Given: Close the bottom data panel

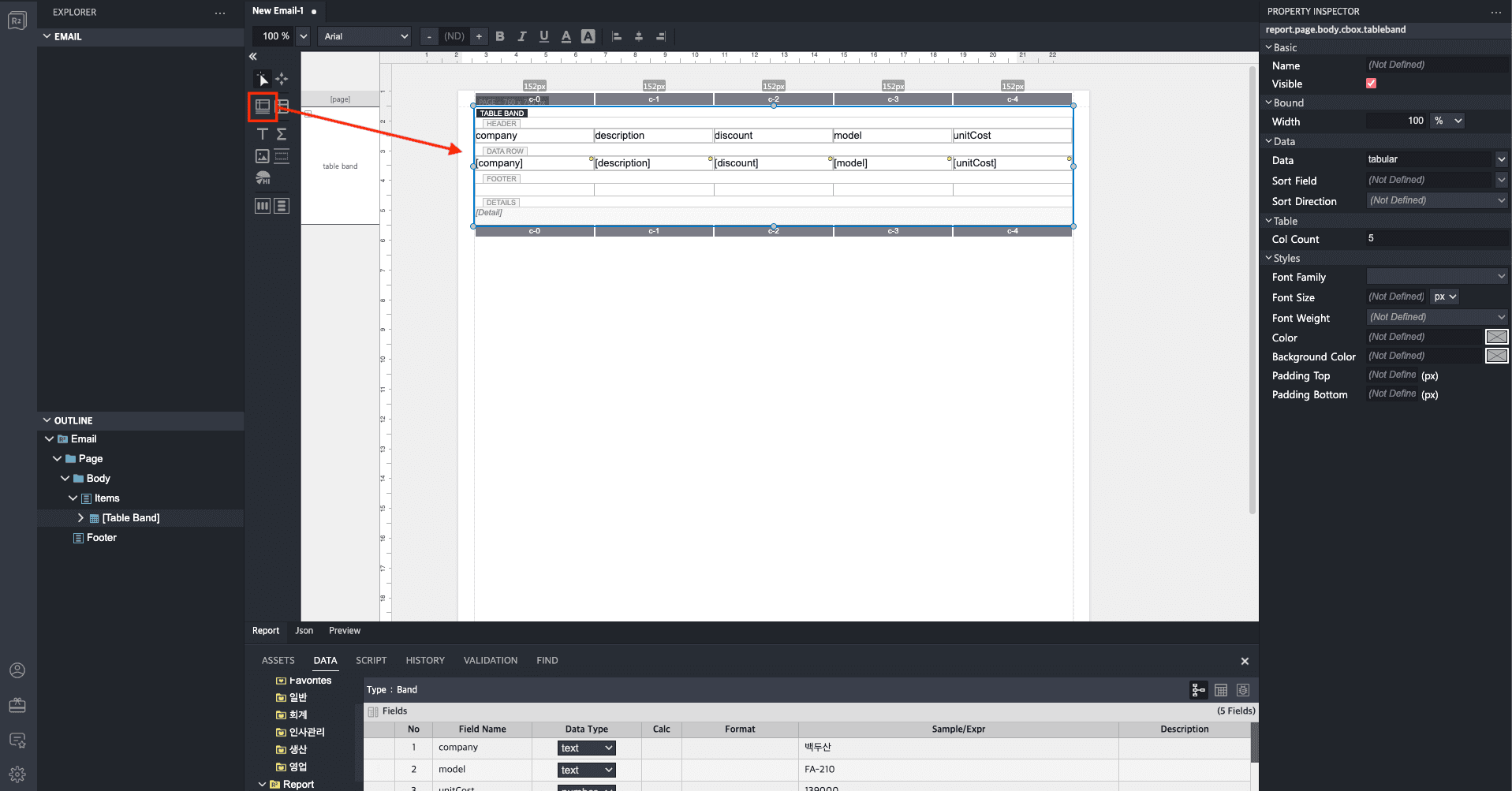Looking at the screenshot, I should click(x=1245, y=661).
